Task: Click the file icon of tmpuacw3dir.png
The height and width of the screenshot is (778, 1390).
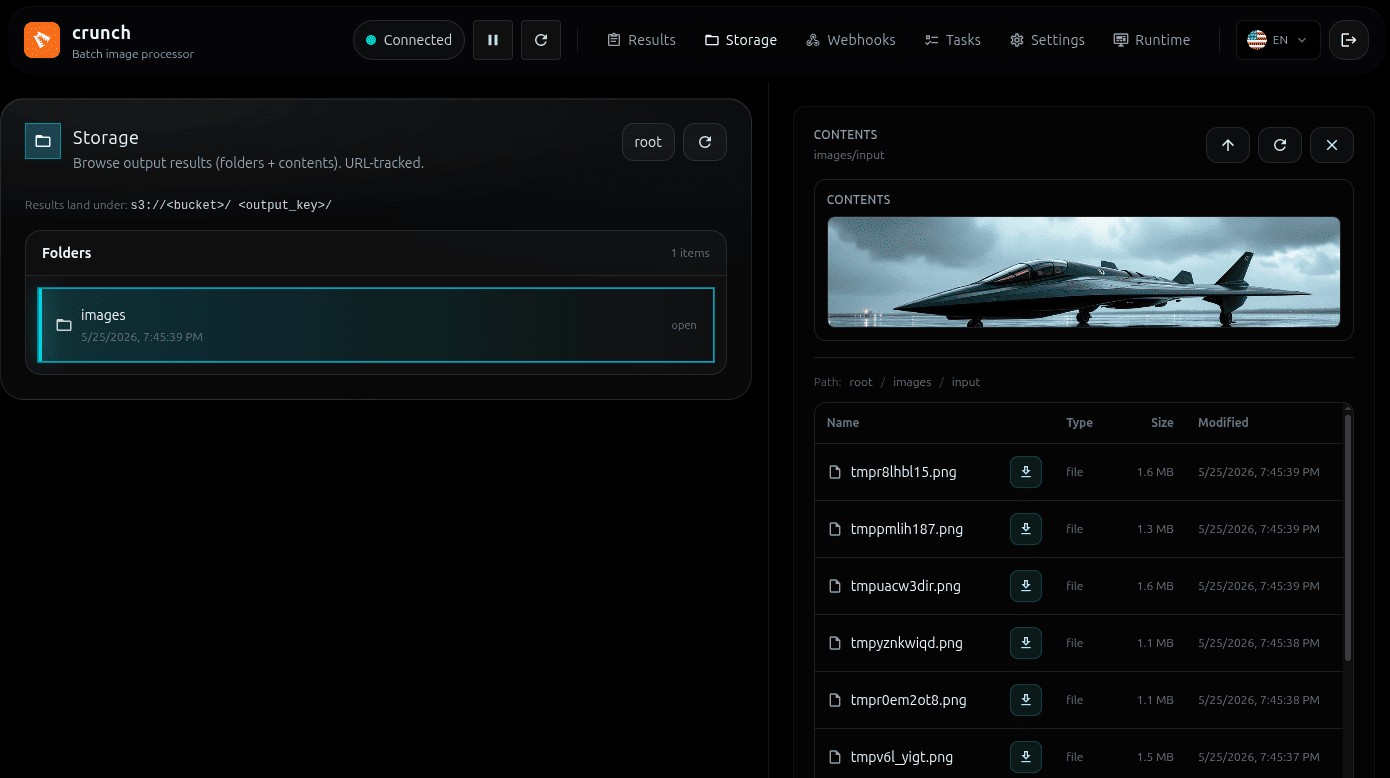Action: point(835,586)
